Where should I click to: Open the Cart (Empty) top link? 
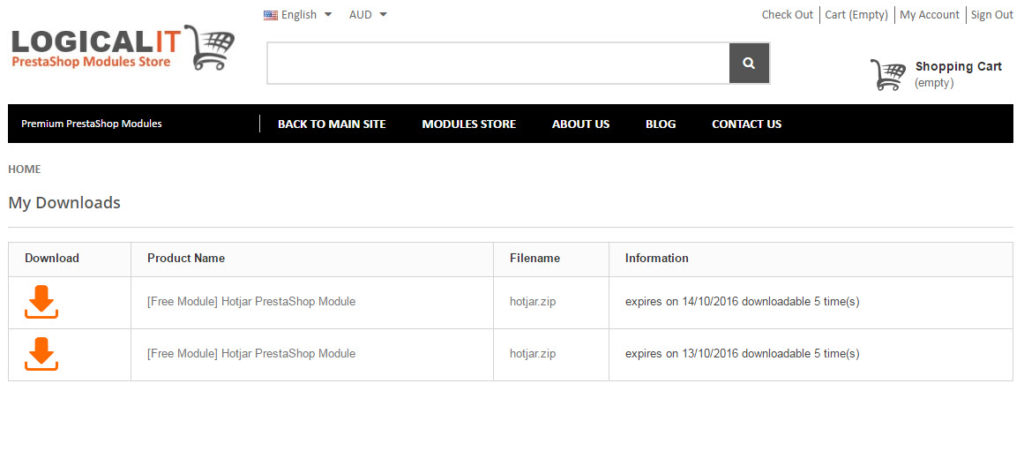pos(856,15)
